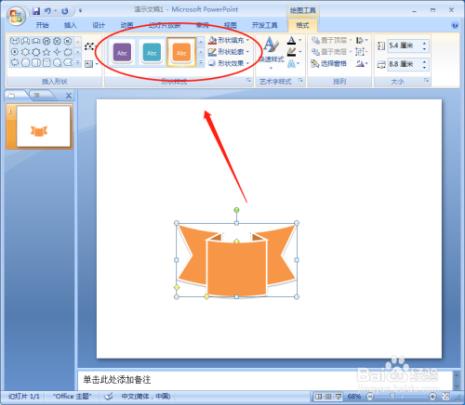
Task: Open the 开始 (Home) ribbon tab
Action: (42, 25)
